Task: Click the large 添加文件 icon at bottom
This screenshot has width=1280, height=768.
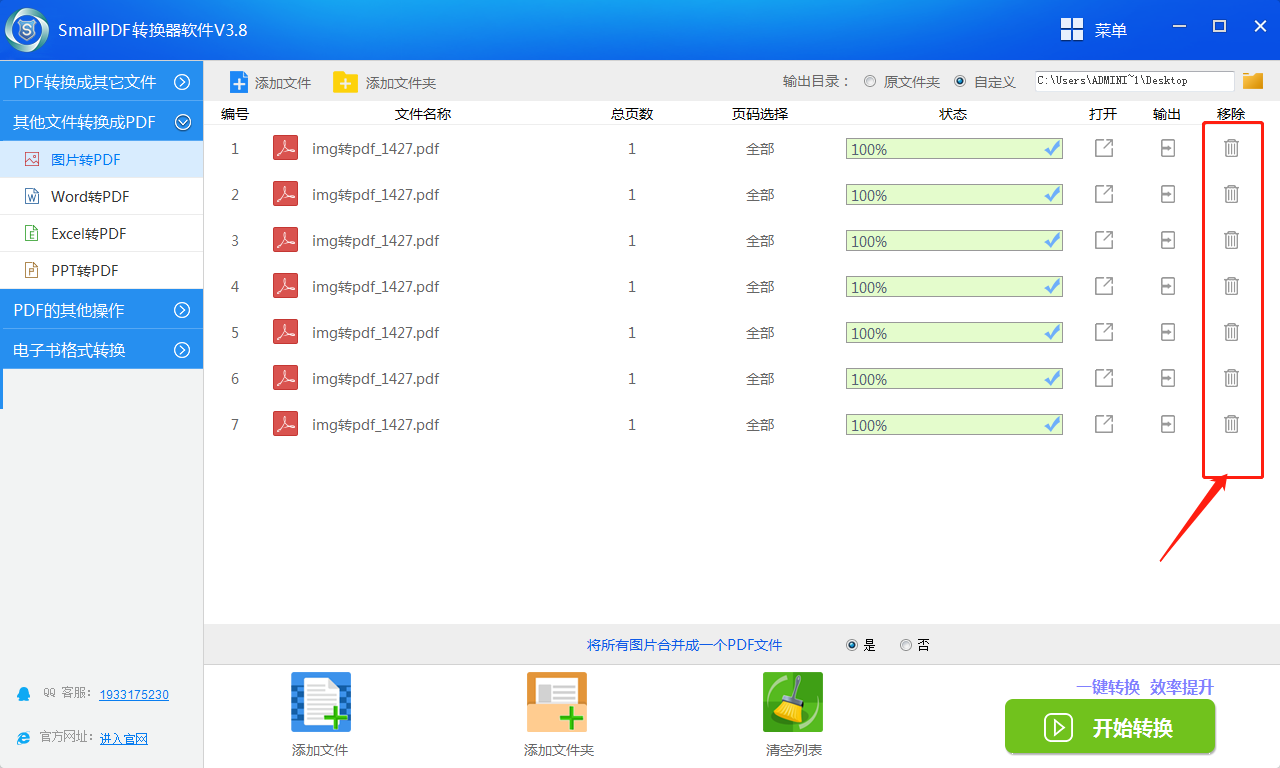Action: [321, 702]
